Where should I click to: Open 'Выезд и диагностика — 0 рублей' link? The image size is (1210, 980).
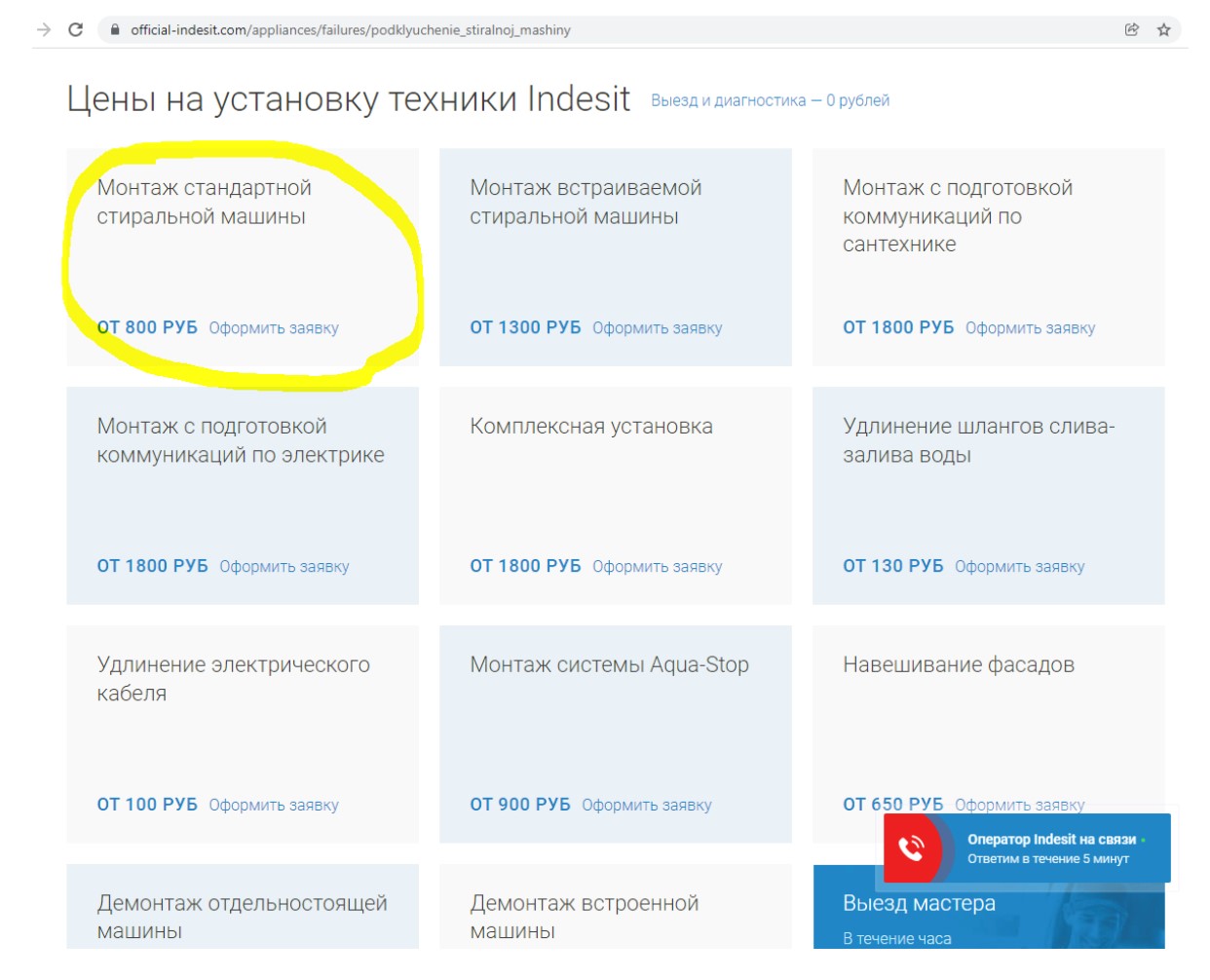(770, 100)
